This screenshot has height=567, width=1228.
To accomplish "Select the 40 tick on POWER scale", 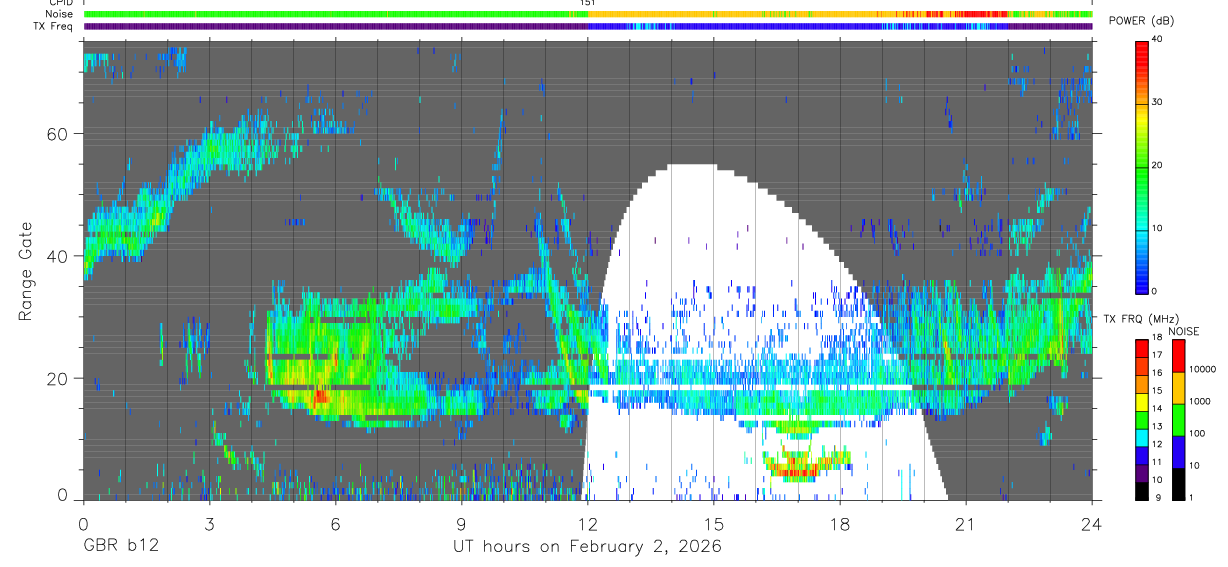I will click(1159, 40).
